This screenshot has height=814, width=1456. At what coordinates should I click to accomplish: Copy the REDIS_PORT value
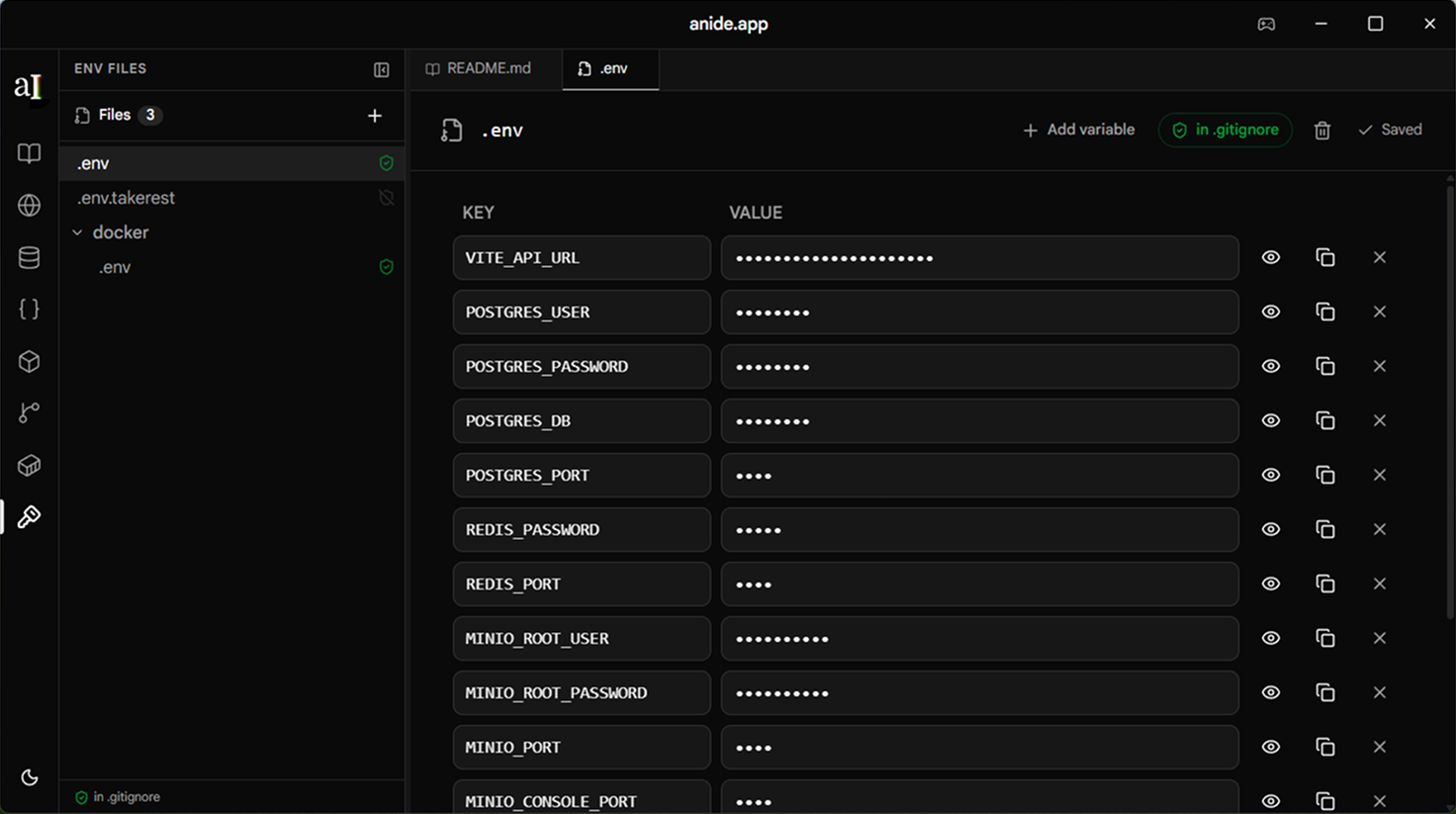point(1325,584)
